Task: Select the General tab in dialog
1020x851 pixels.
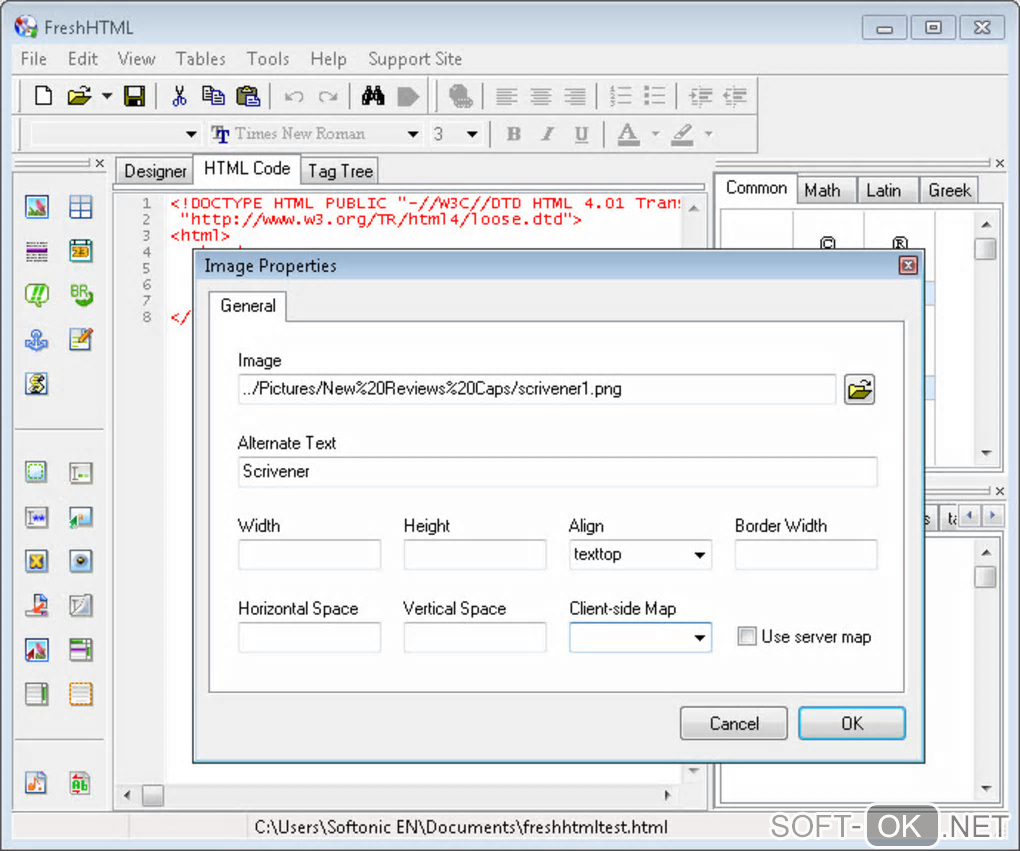Action: (248, 306)
